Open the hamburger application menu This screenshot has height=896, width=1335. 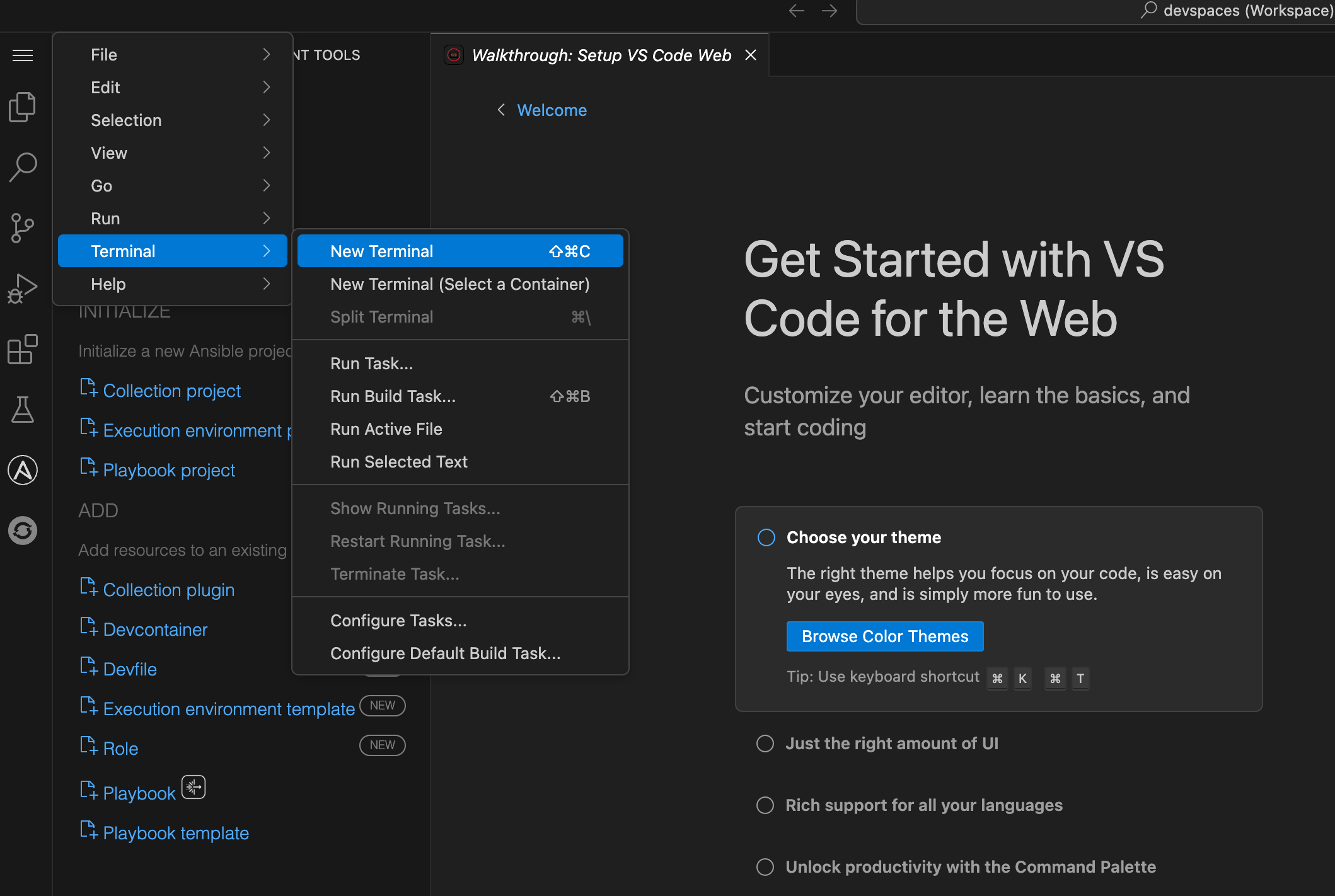pyautogui.click(x=23, y=55)
